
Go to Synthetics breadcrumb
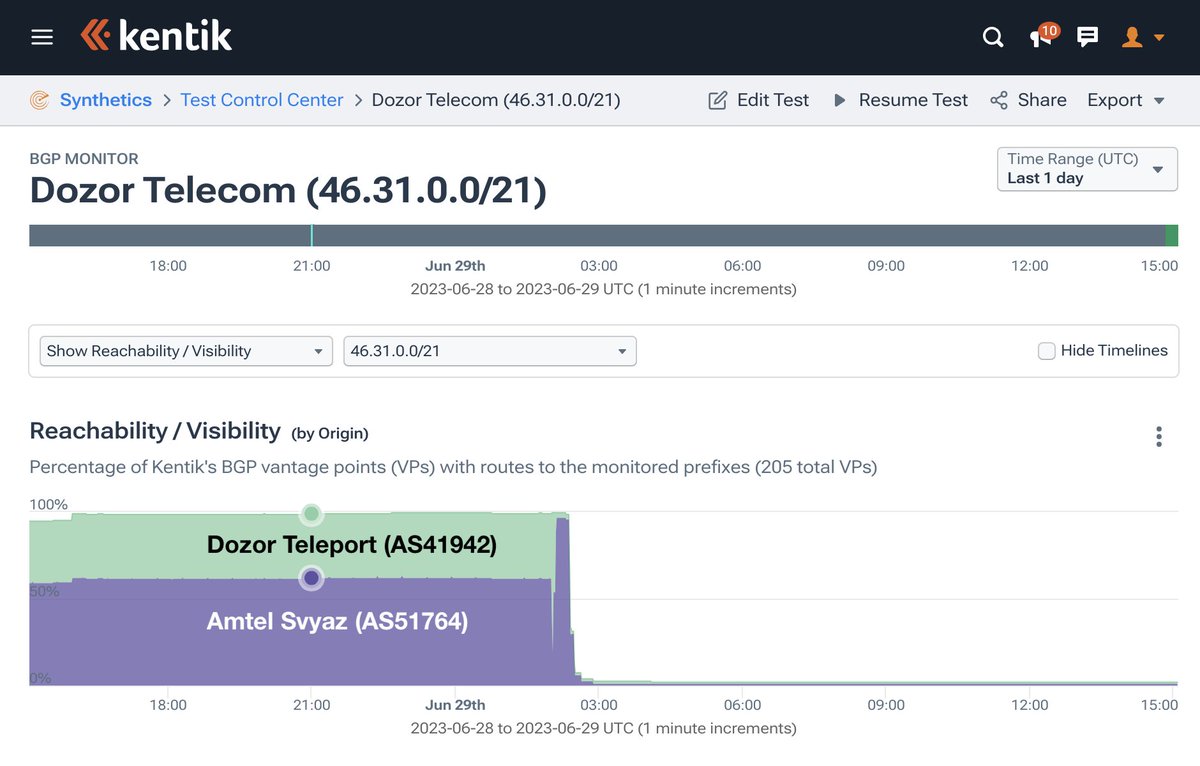(x=106, y=100)
